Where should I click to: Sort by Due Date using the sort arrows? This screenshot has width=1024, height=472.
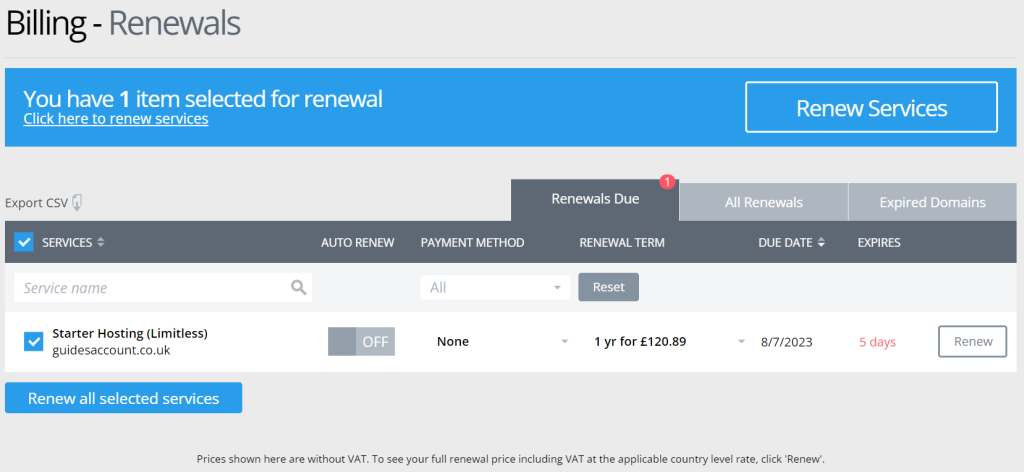coord(821,242)
